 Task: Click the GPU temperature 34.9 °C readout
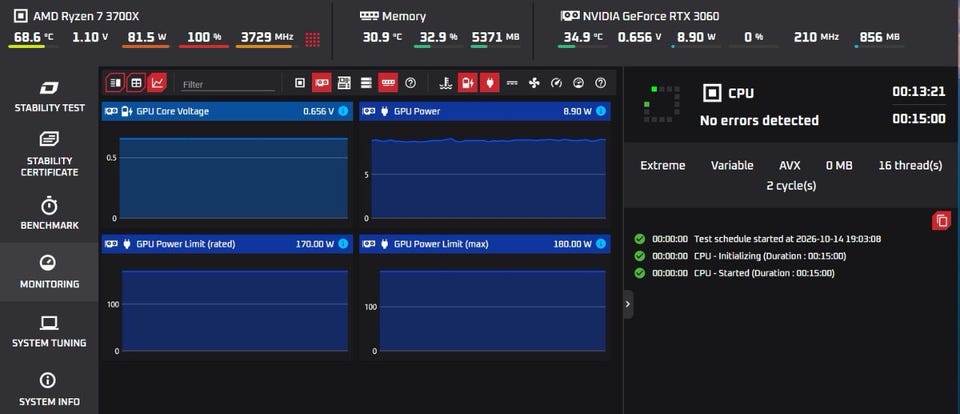[x=583, y=37]
